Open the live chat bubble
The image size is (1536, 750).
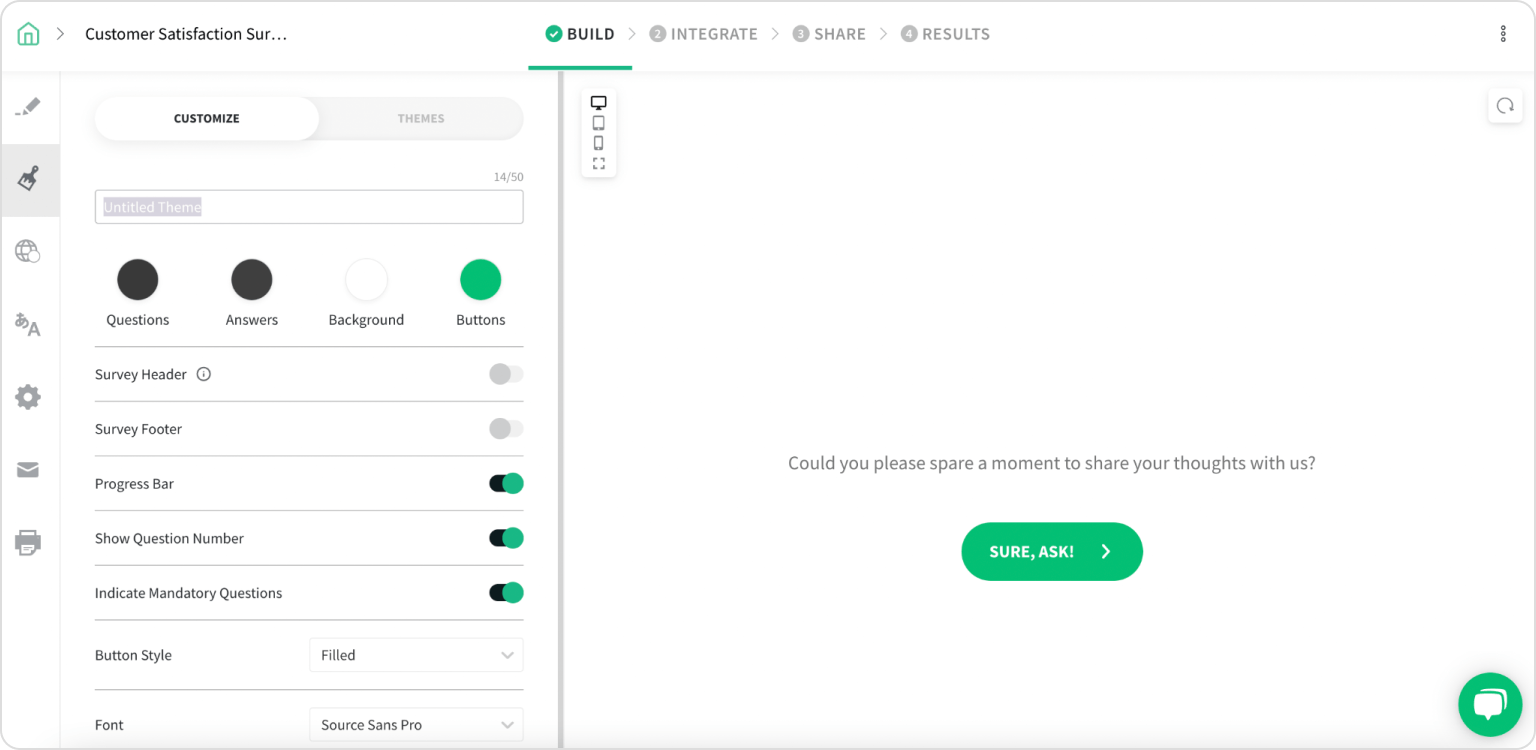1489,704
